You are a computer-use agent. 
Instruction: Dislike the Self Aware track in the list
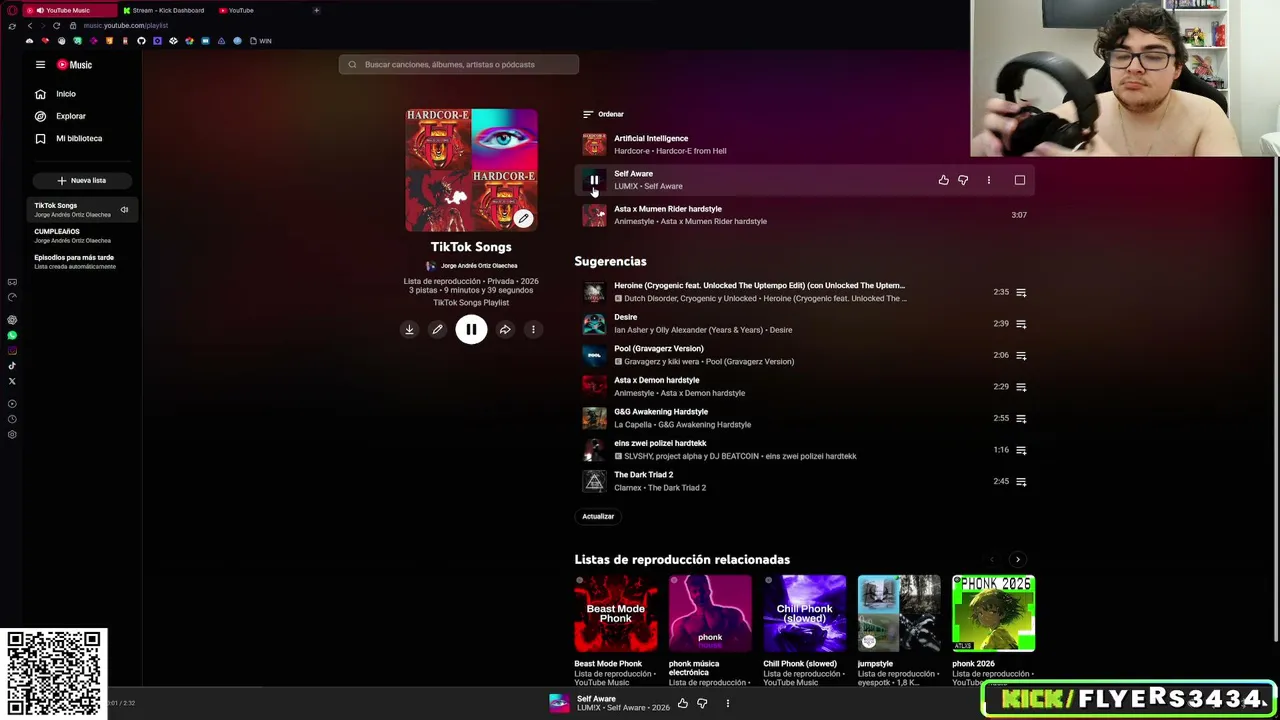(x=963, y=180)
